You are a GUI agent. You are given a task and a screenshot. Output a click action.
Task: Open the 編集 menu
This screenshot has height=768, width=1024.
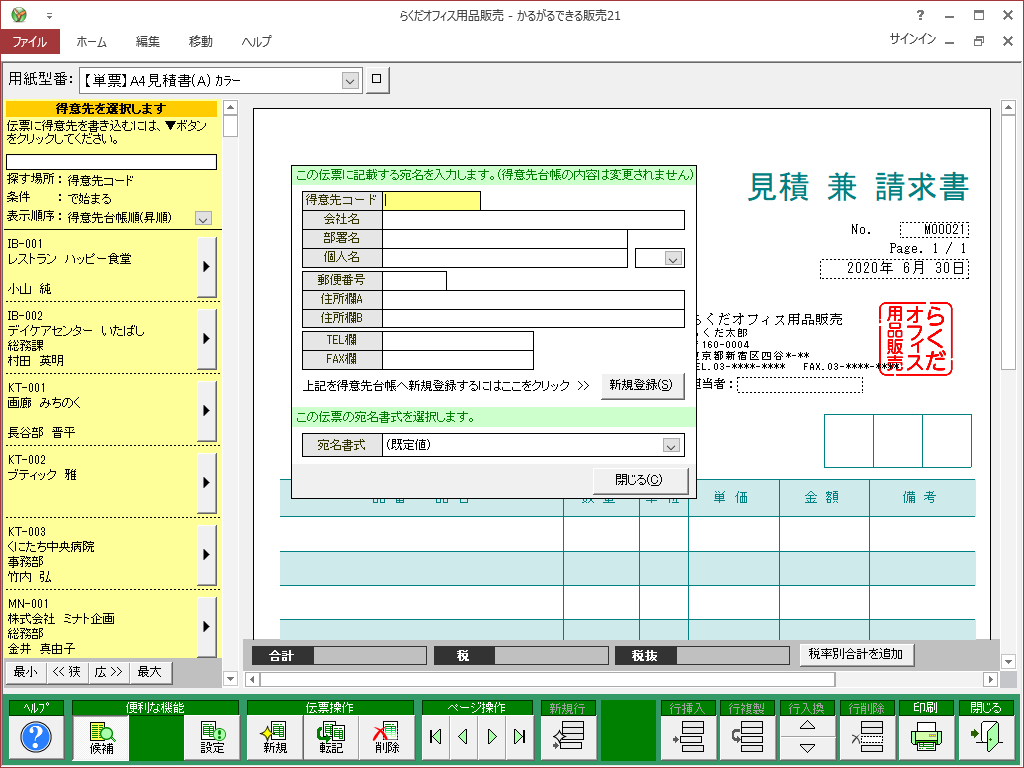coord(148,42)
